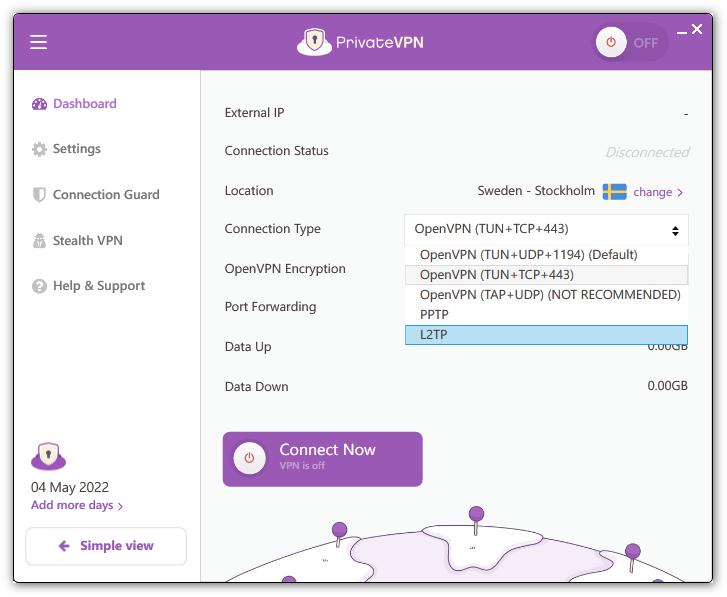Click the Data Up label
This screenshot has width=727, height=597.
tap(248, 347)
